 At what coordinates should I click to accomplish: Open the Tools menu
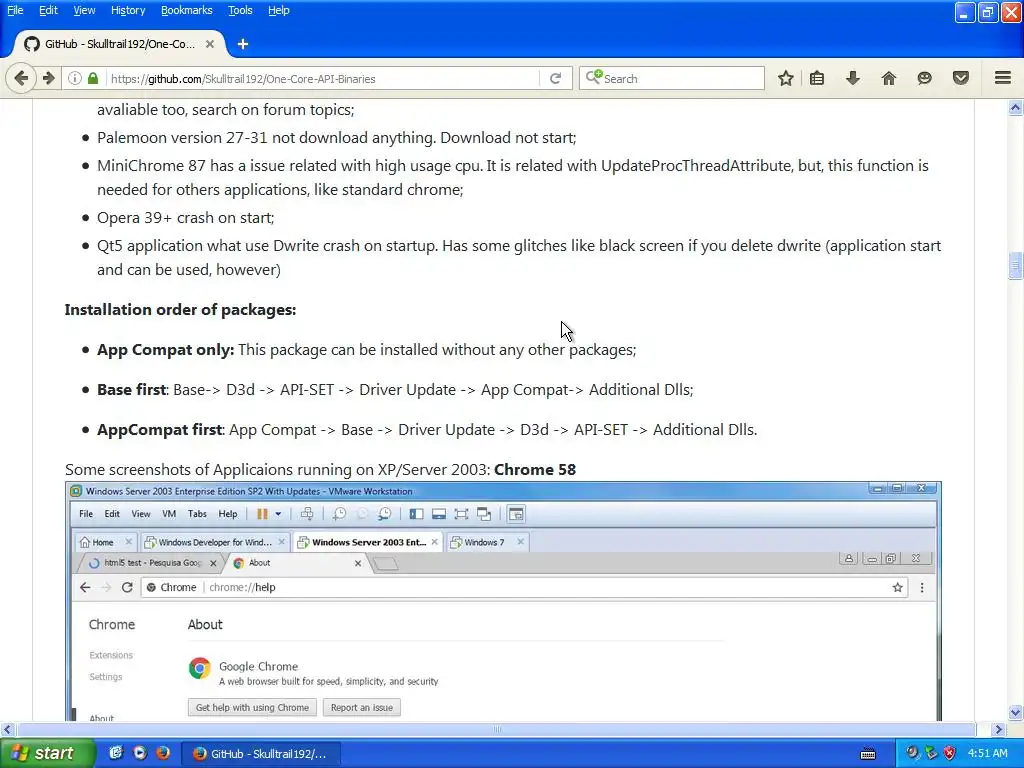[240, 10]
